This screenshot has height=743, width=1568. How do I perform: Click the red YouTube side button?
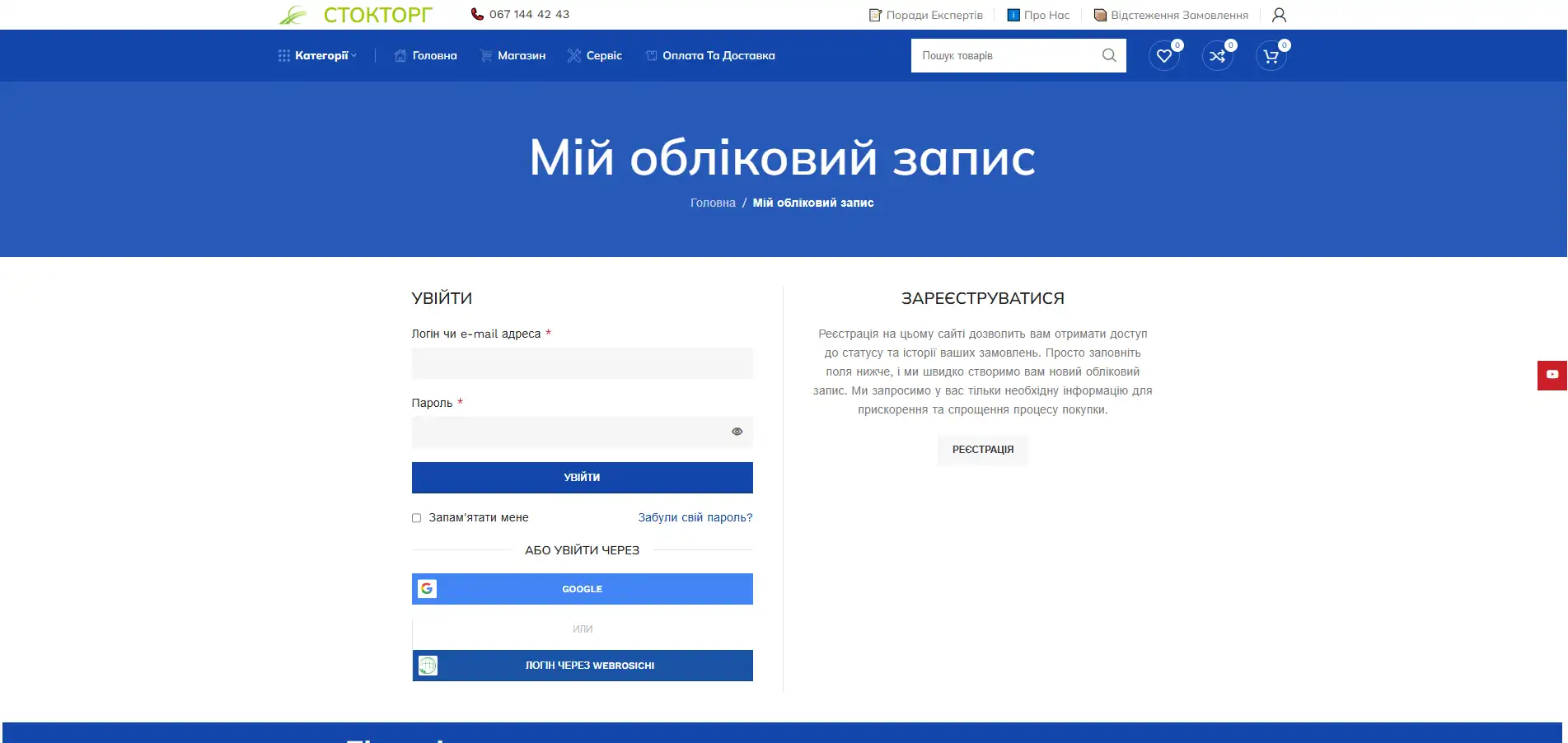click(x=1552, y=375)
